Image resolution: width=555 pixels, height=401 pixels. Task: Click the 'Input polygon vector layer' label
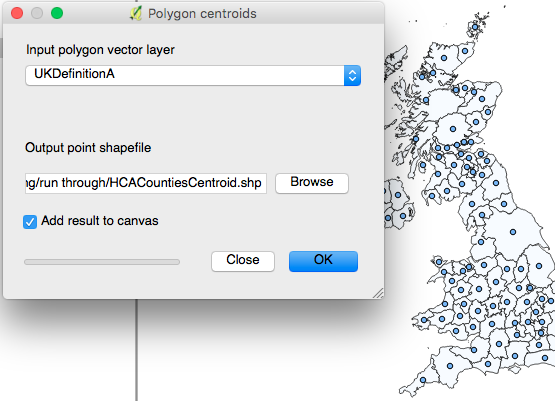point(100,50)
